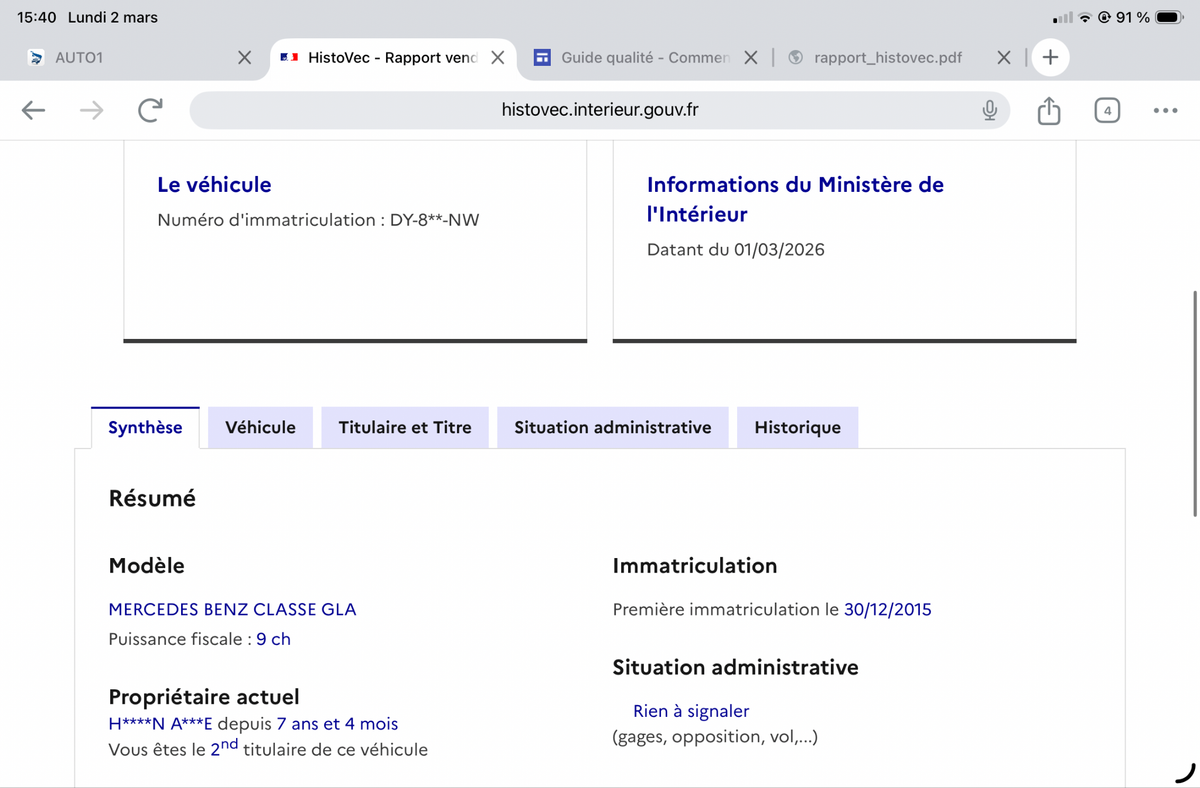Image resolution: width=1200 pixels, height=788 pixels.
Task: Open the tab overview showing 4 tabs
Action: tap(1106, 110)
